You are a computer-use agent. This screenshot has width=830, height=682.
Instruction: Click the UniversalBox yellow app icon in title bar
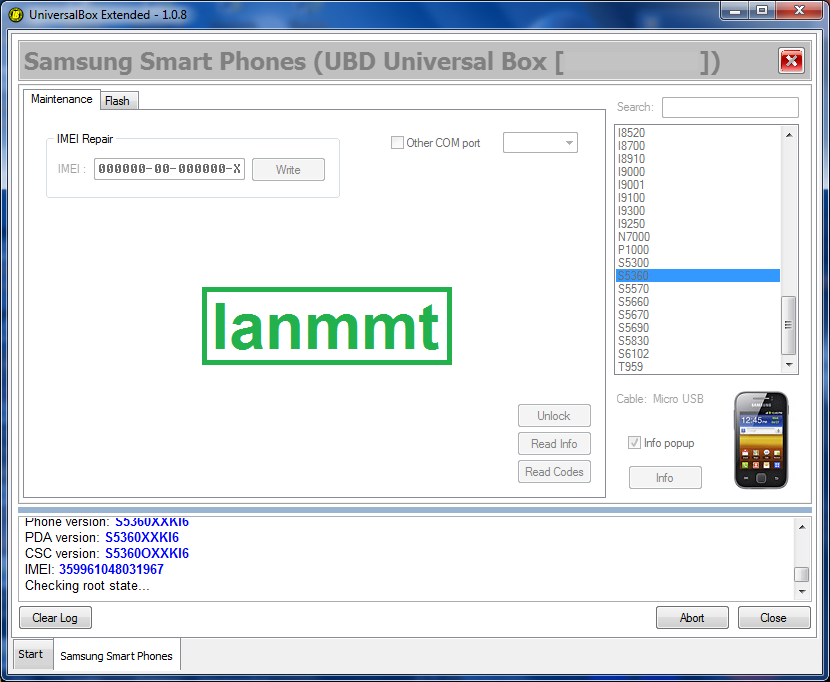16,15
